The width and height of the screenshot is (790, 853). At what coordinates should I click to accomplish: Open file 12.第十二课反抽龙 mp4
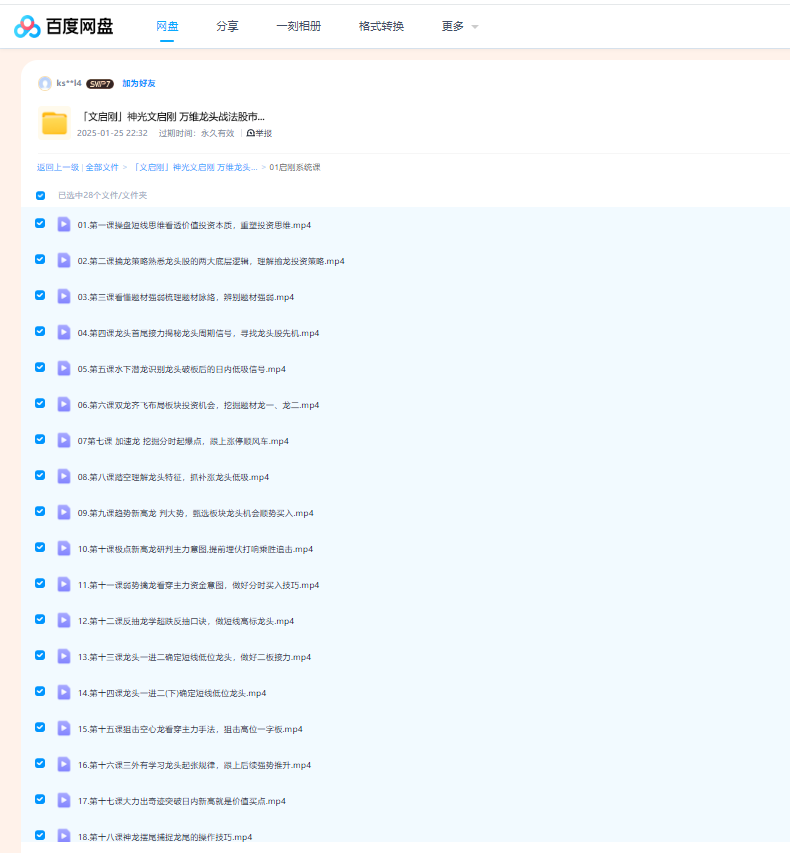pos(186,621)
